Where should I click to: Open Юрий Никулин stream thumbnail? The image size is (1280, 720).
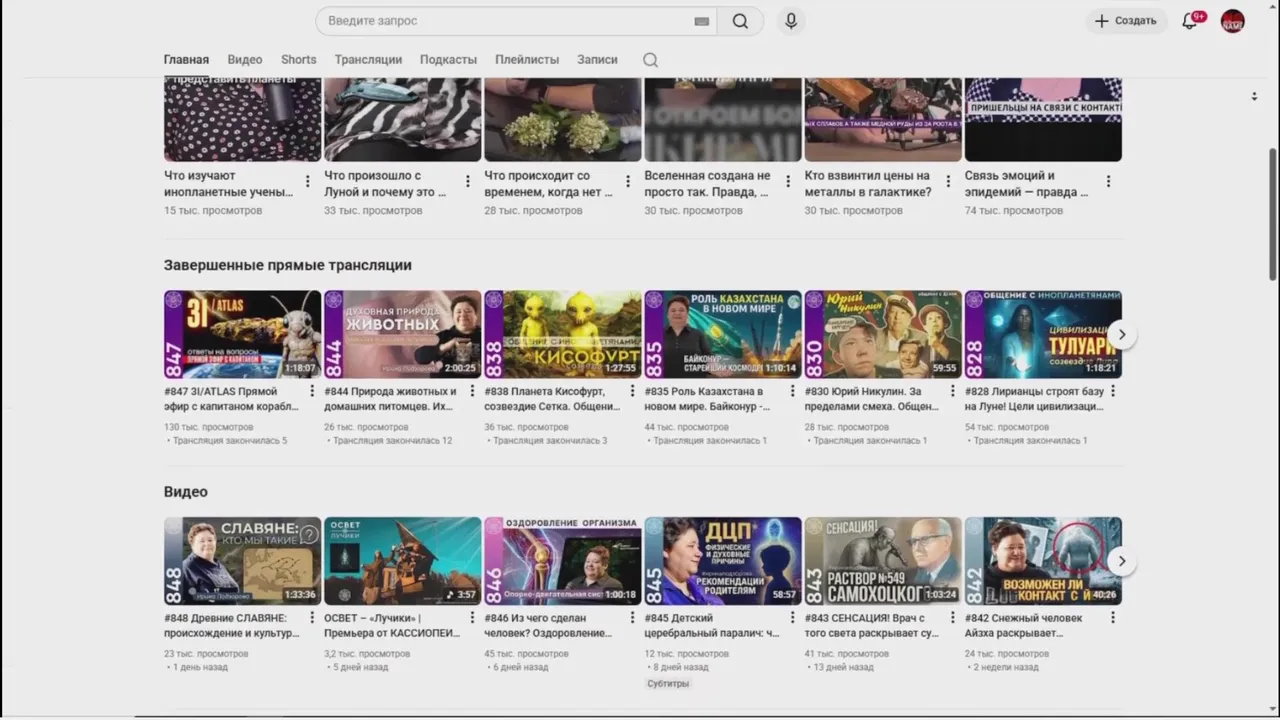pyautogui.click(x=883, y=335)
